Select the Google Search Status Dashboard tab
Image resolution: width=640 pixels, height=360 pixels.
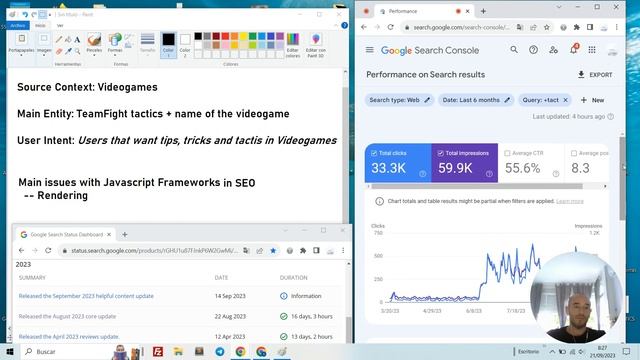[x=66, y=235]
